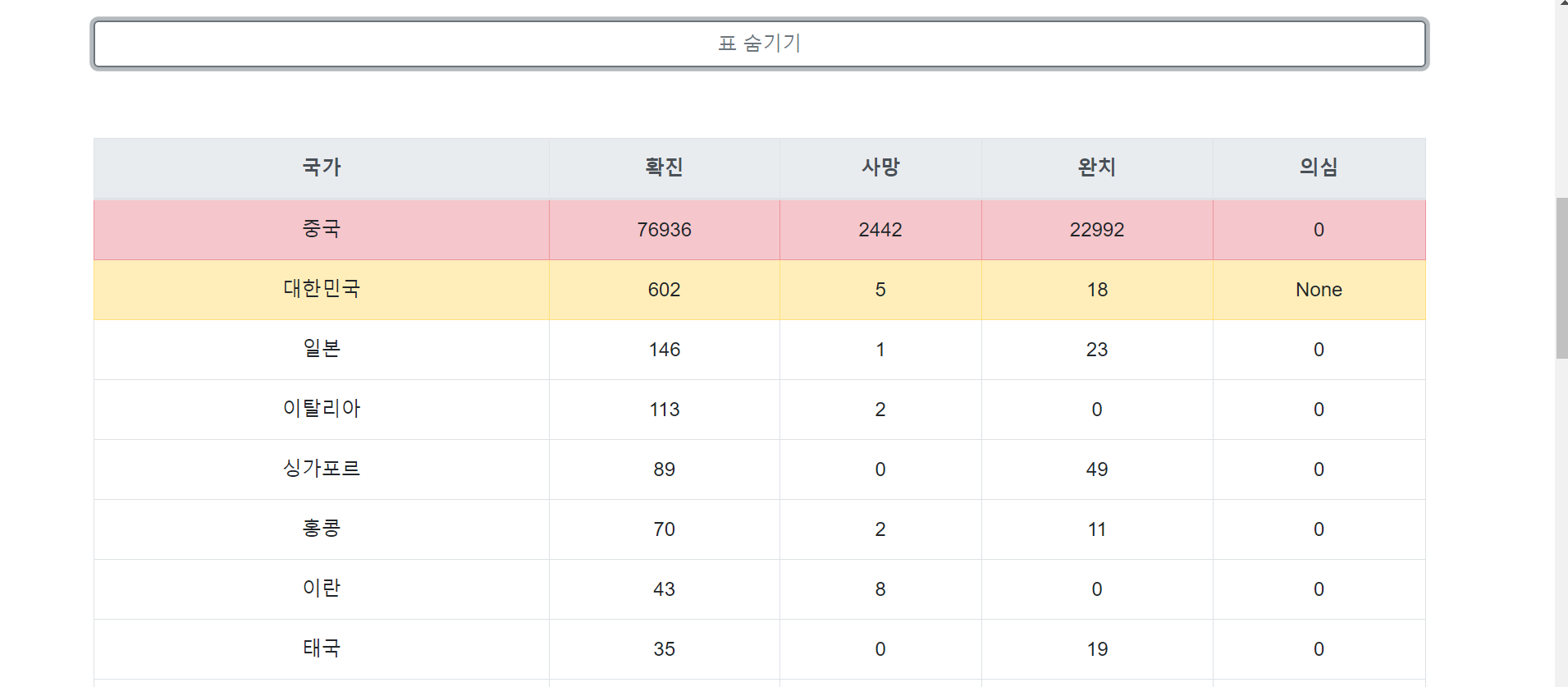Click the 완치 column header
1568x687 pixels.
(x=1097, y=168)
